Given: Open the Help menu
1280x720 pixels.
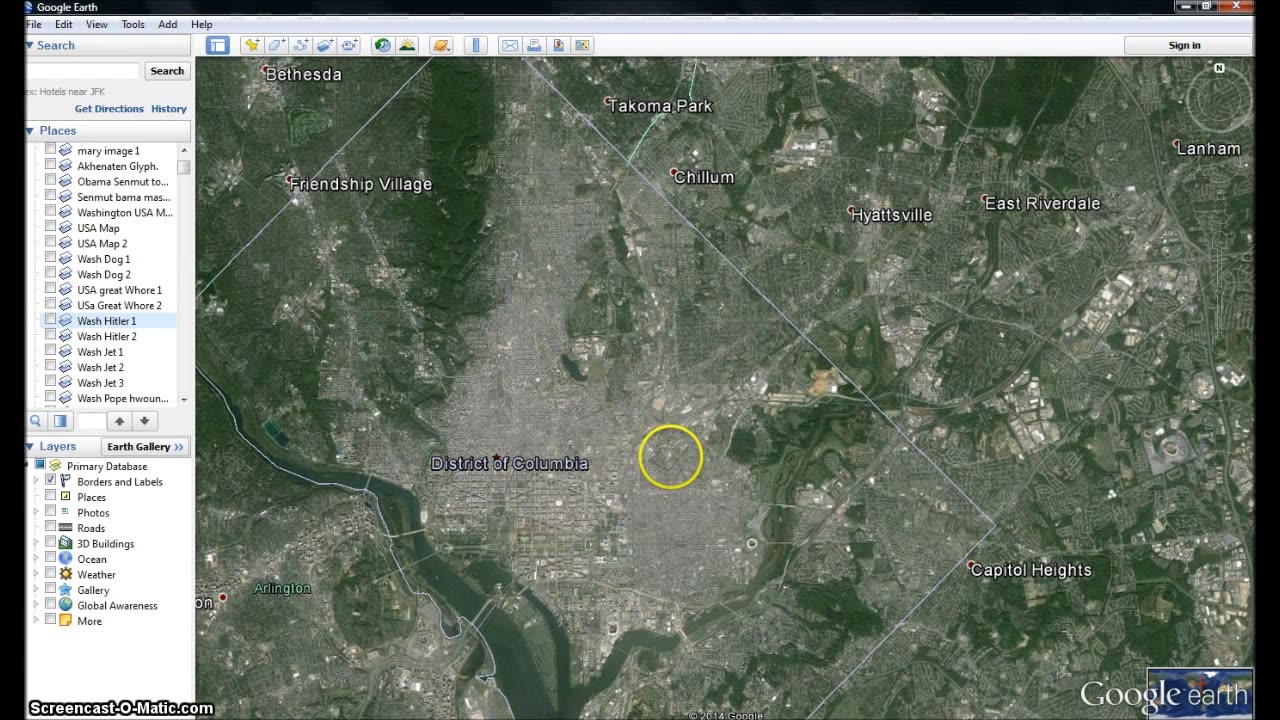Looking at the screenshot, I should pos(201,24).
